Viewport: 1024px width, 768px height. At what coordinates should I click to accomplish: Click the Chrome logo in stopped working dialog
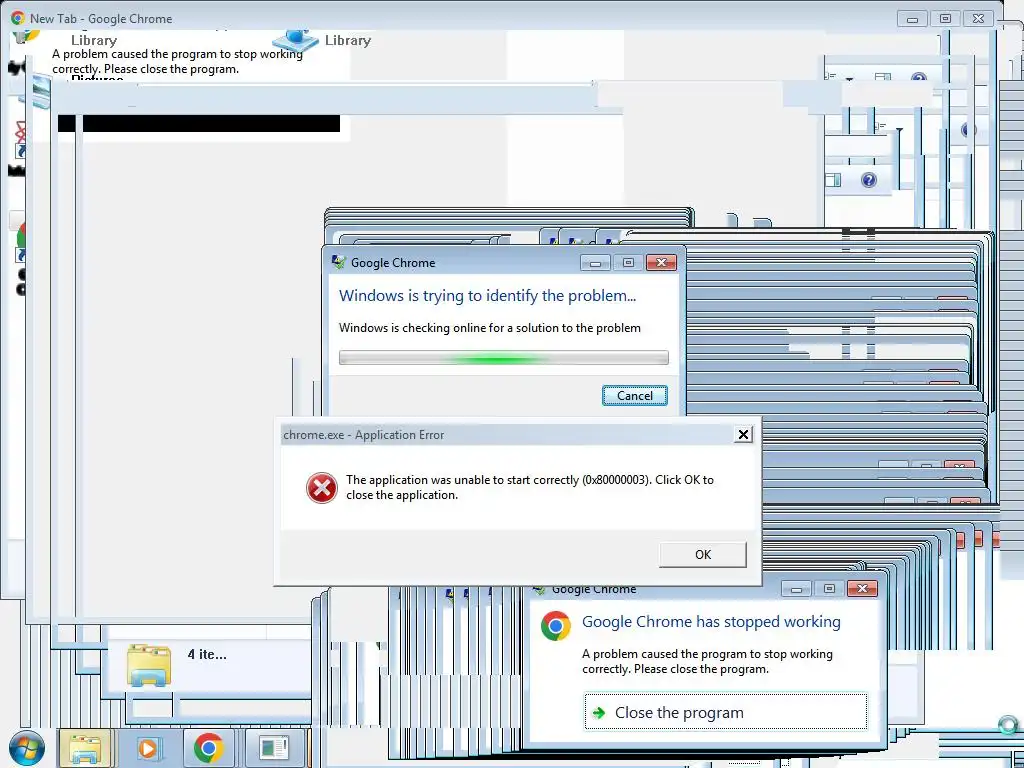pyautogui.click(x=556, y=626)
